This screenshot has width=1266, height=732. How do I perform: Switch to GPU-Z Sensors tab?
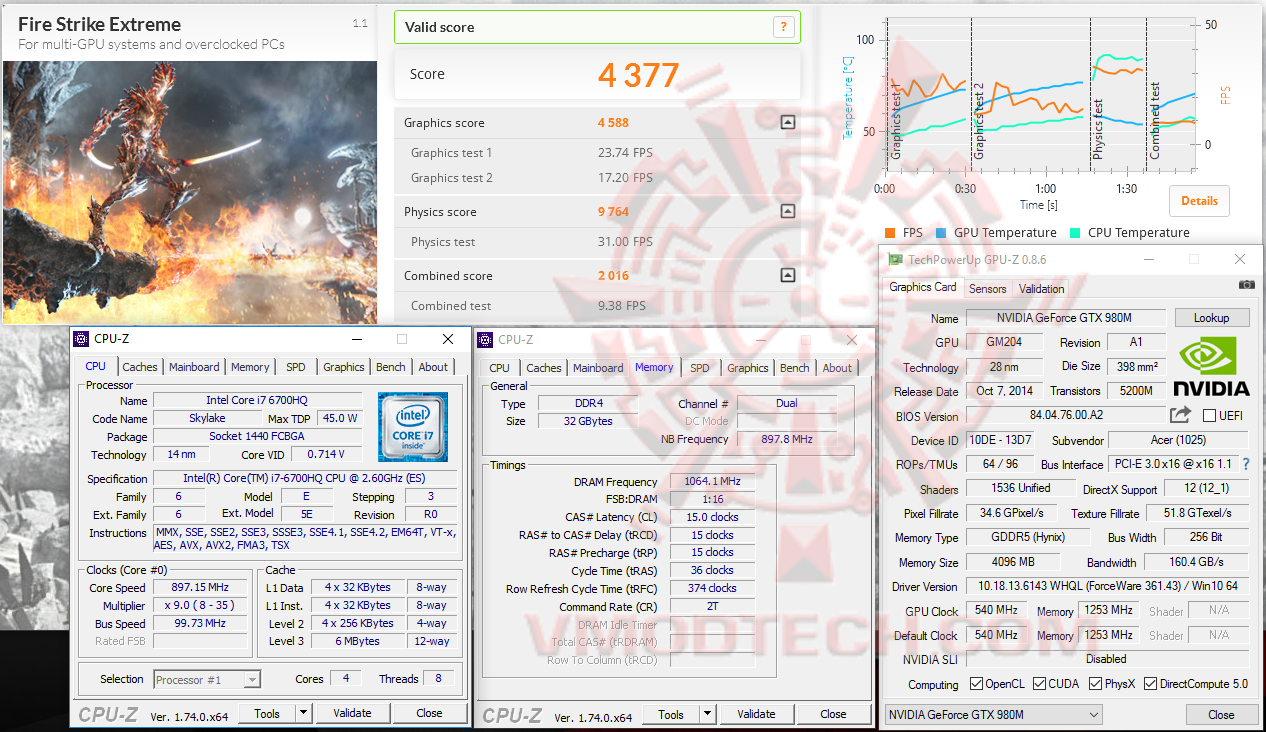click(x=987, y=288)
